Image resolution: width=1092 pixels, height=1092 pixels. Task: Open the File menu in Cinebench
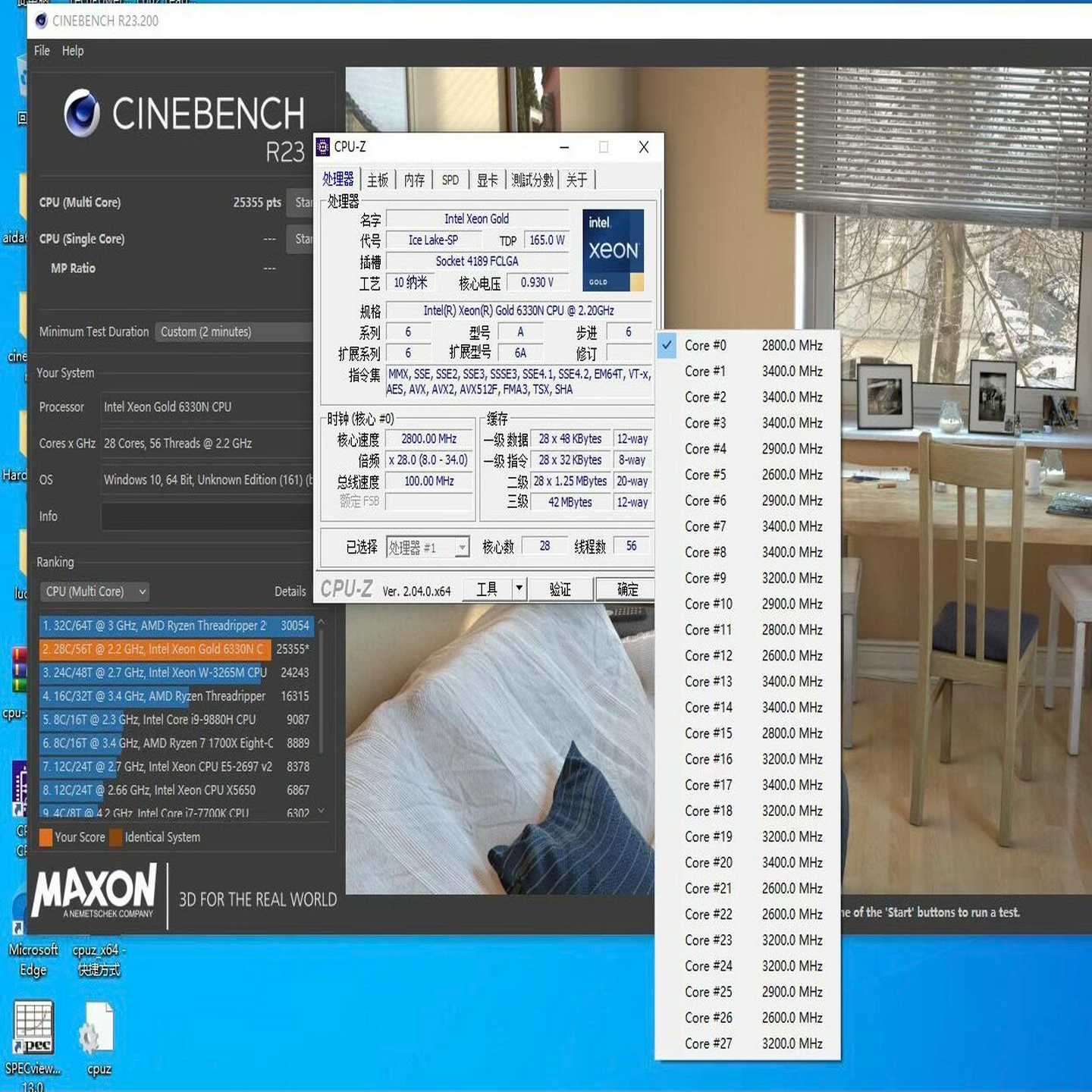click(x=42, y=51)
